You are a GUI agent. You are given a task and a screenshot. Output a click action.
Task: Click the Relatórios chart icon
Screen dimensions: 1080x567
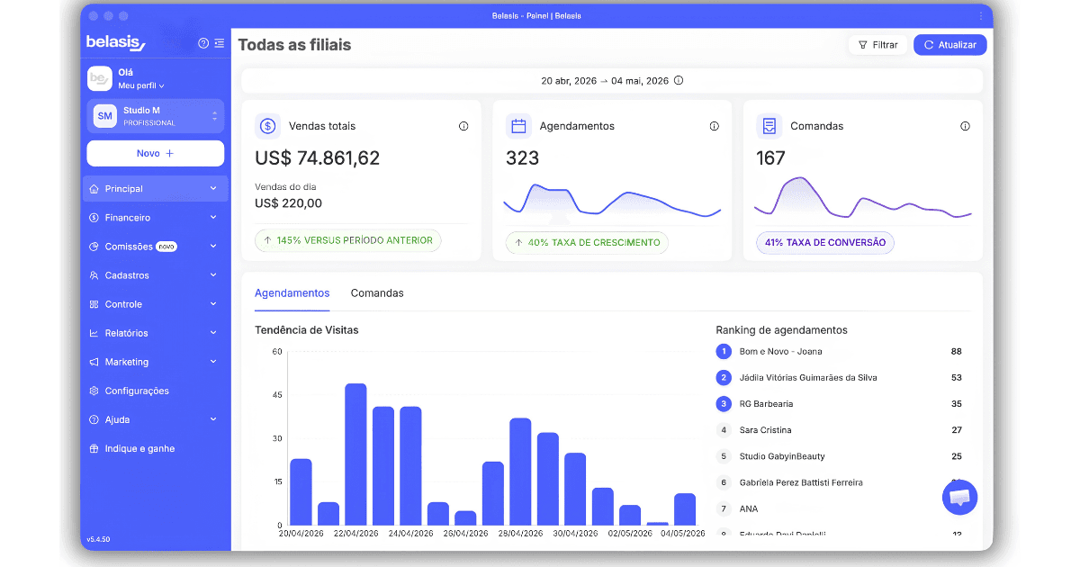pyautogui.click(x=94, y=333)
